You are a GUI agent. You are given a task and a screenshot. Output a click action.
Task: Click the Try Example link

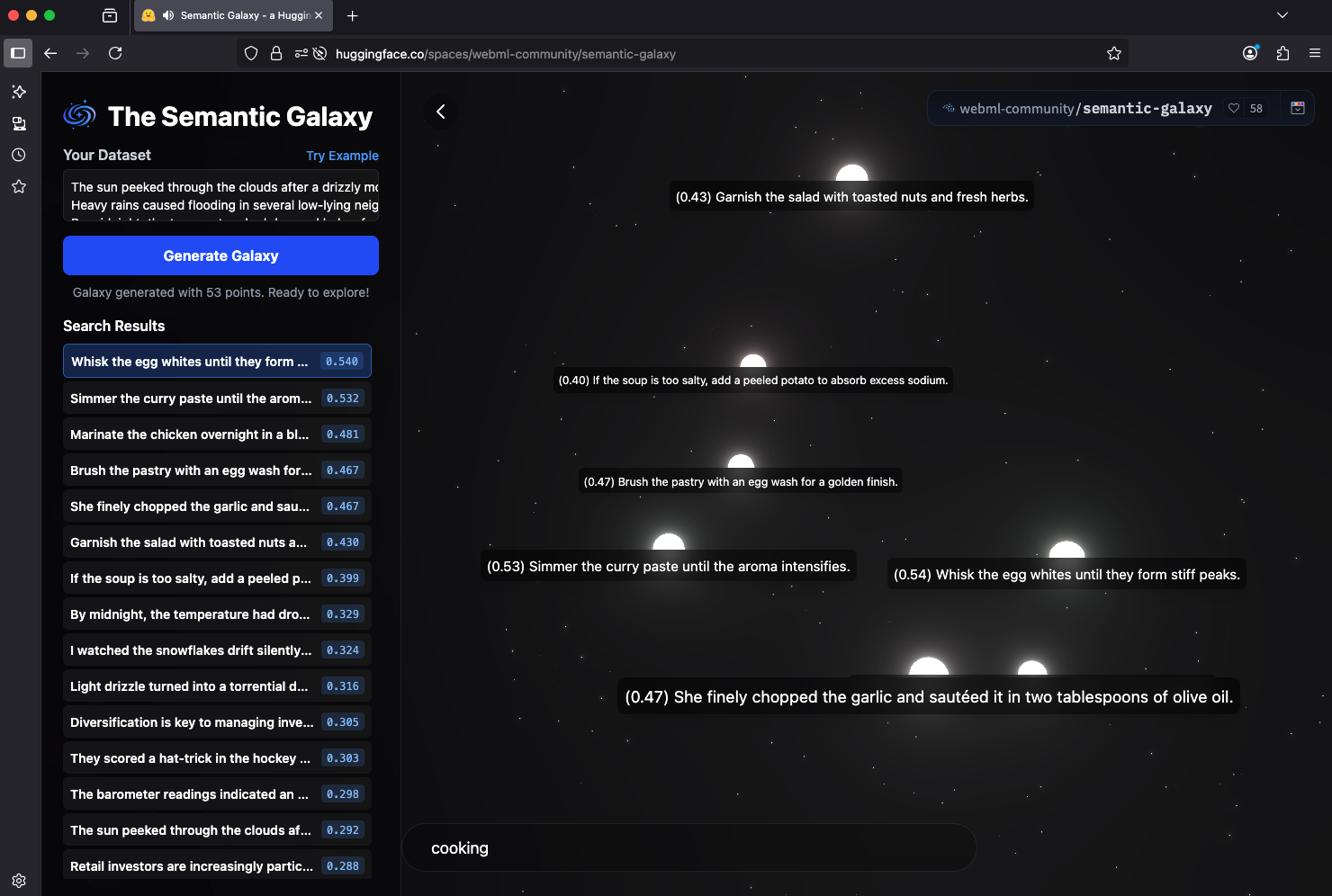coord(342,156)
